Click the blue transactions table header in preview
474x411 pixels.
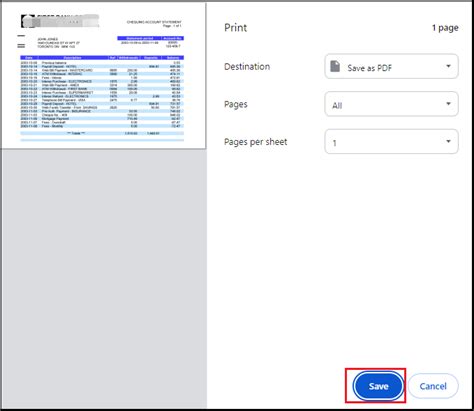click(102, 58)
